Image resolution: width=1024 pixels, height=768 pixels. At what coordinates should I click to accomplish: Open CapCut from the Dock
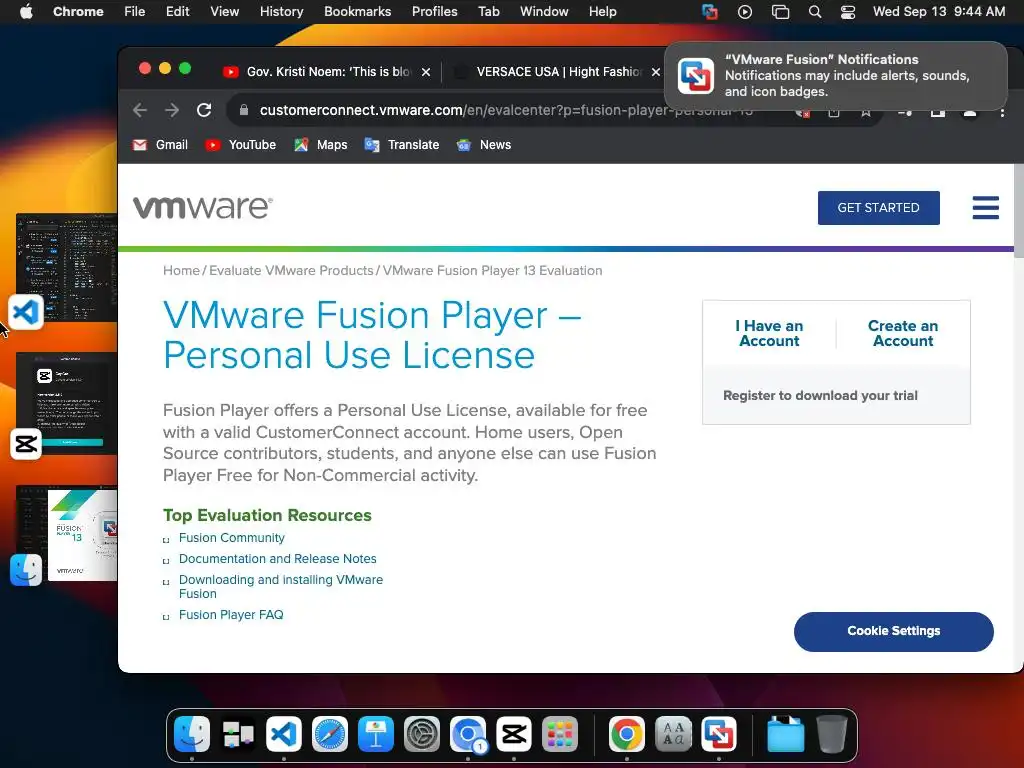point(514,734)
